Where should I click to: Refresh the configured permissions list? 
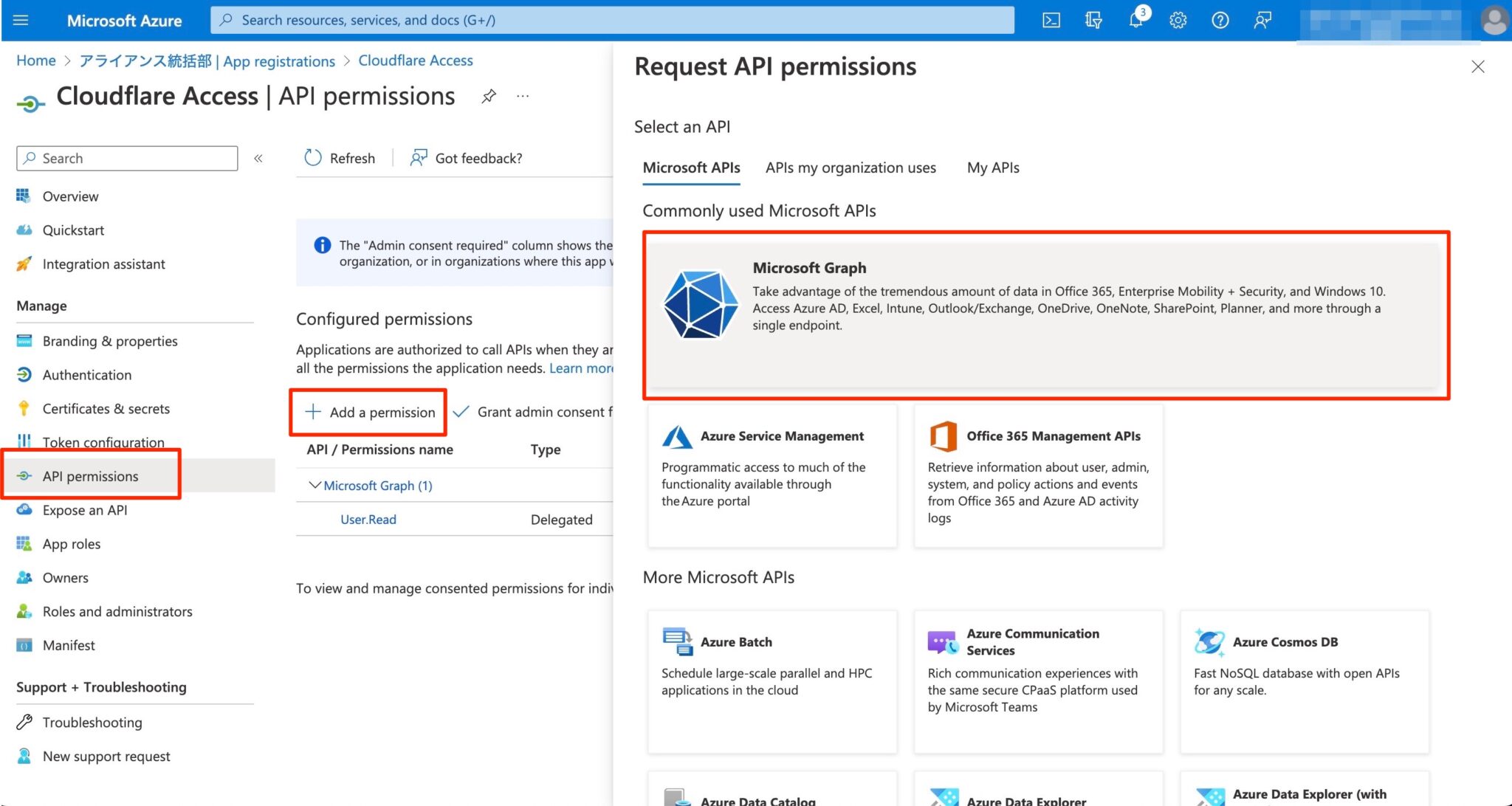pos(340,157)
